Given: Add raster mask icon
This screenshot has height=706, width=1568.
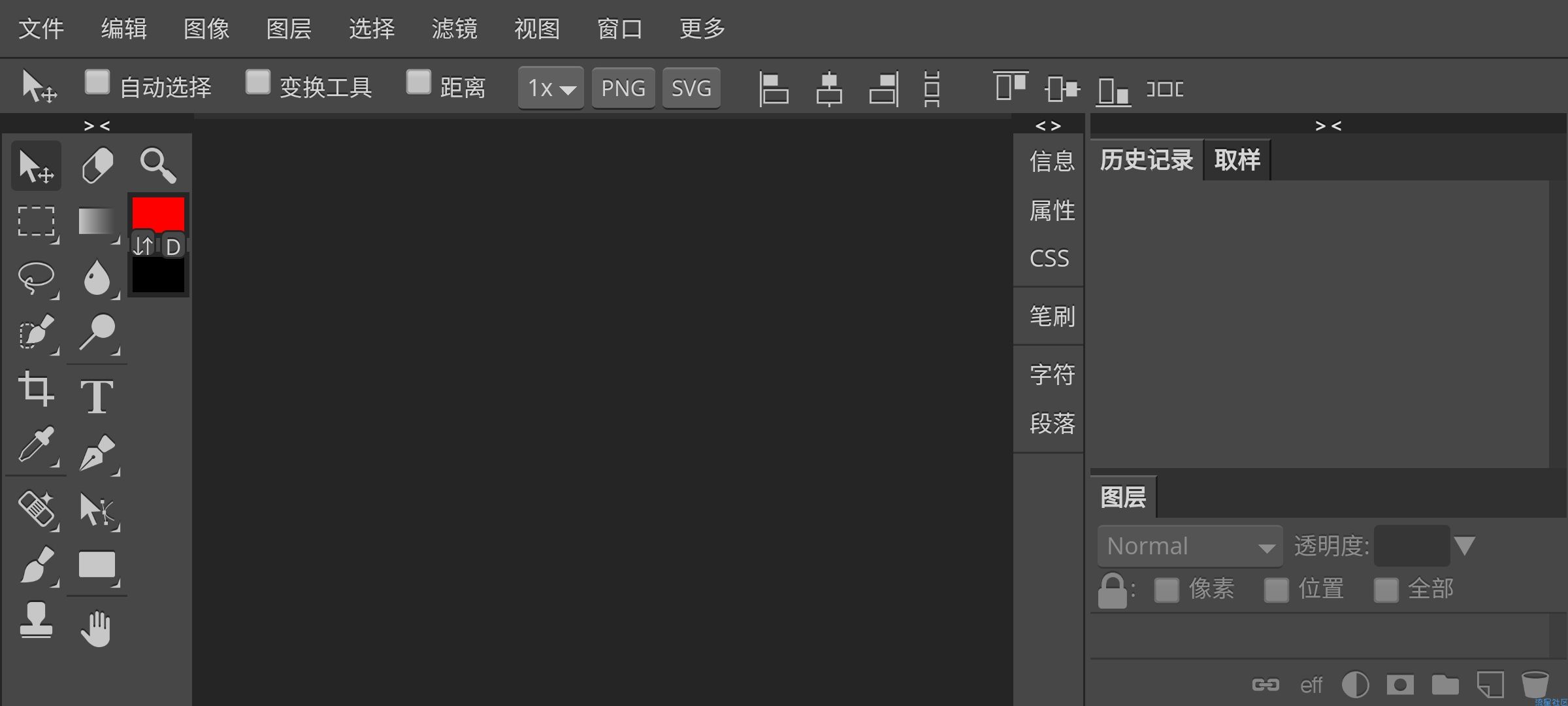Looking at the screenshot, I should (x=1400, y=684).
